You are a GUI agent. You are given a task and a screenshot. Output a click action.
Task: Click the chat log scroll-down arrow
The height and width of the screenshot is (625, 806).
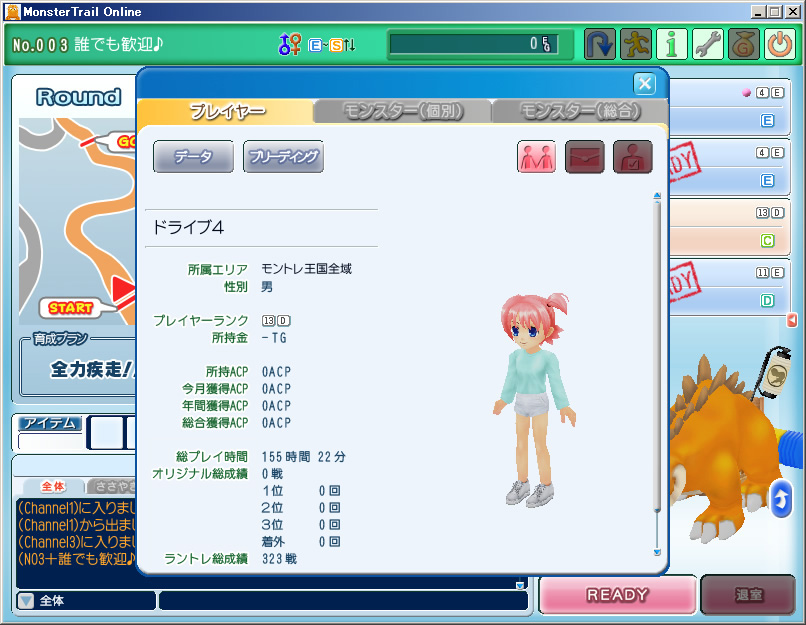tap(520, 585)
